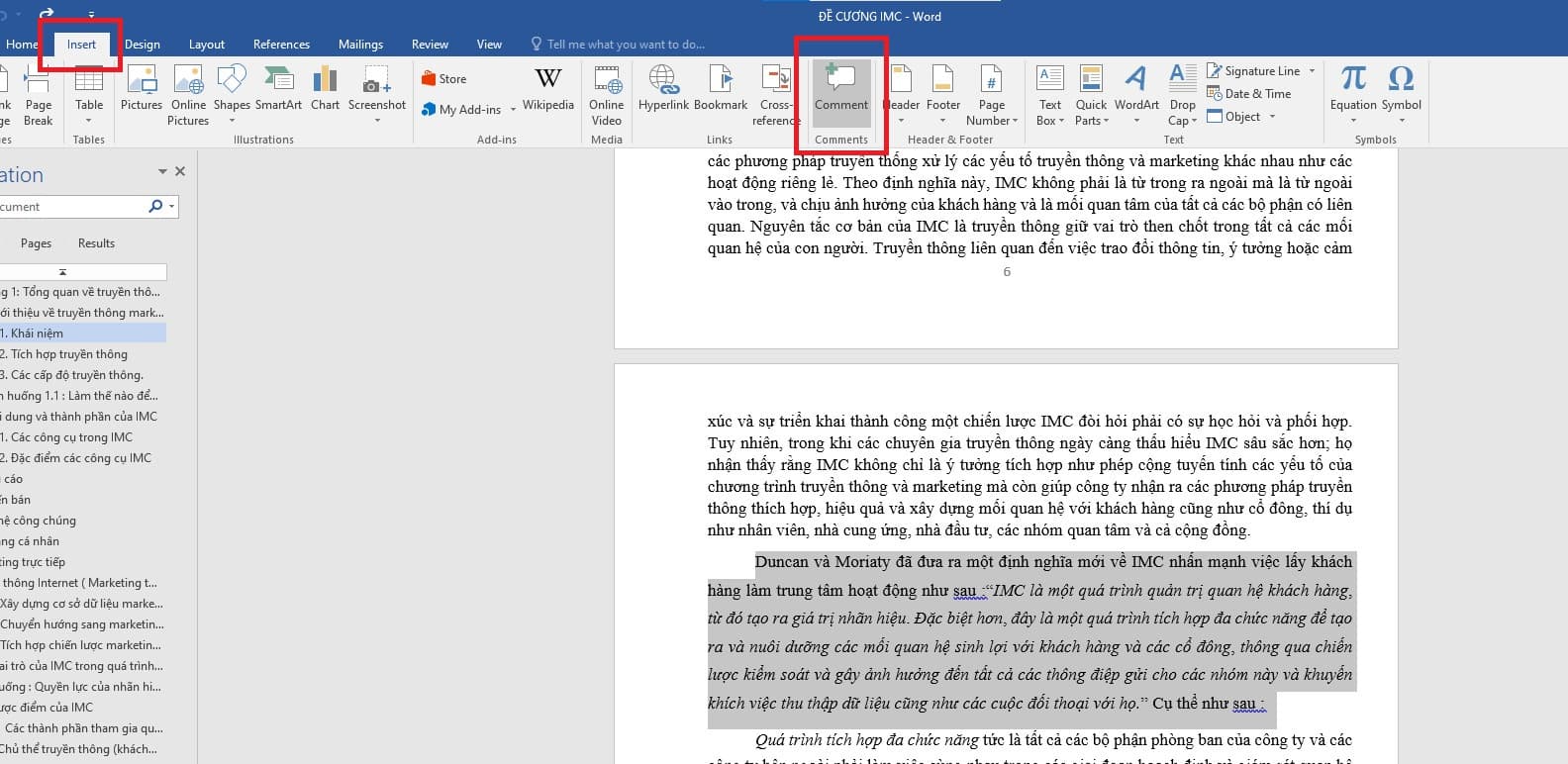Open the Shapes gallery
1568x764 pixels.
(232, 95)
